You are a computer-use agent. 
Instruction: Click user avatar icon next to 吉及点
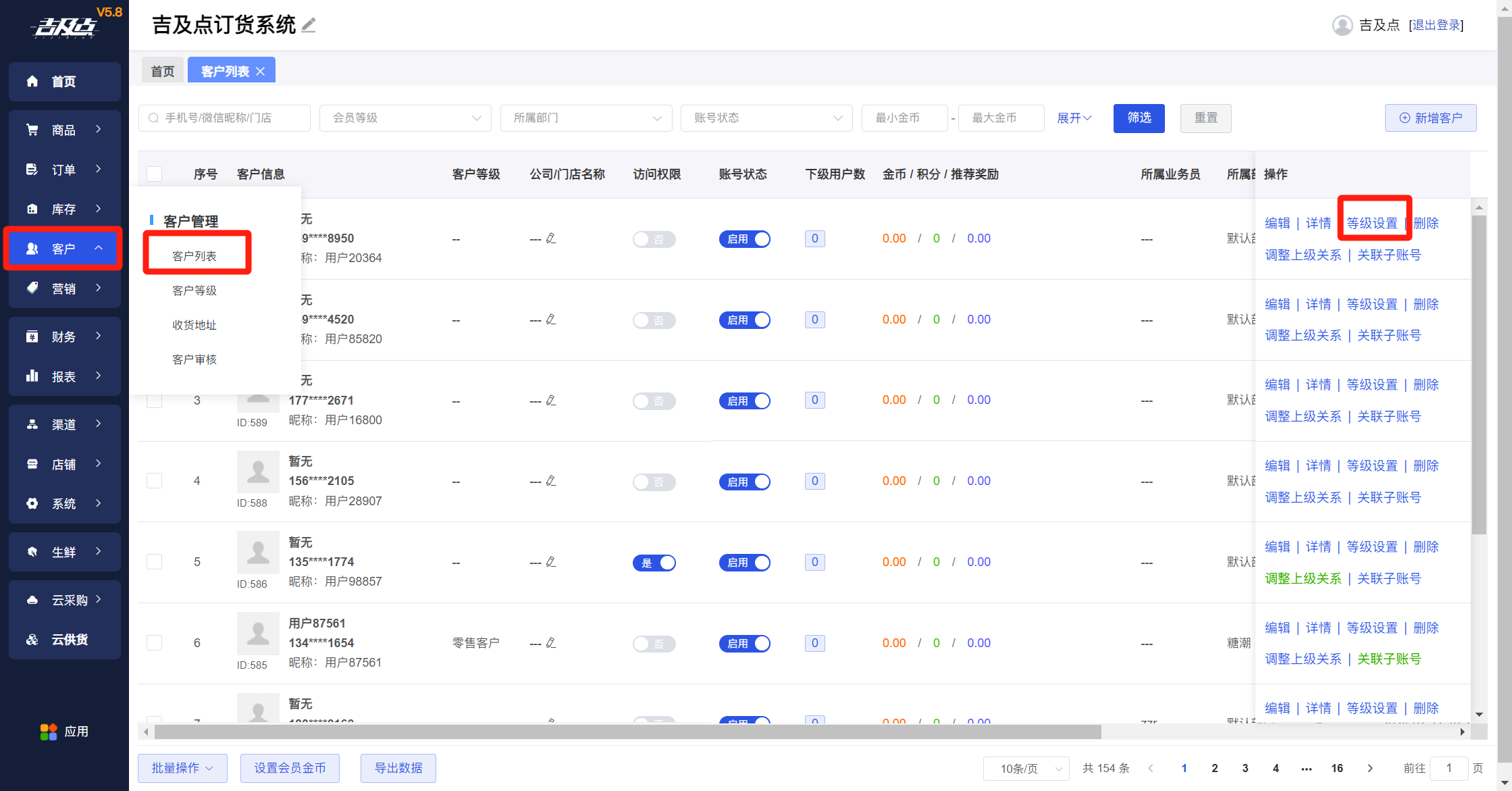point(1342,26)
